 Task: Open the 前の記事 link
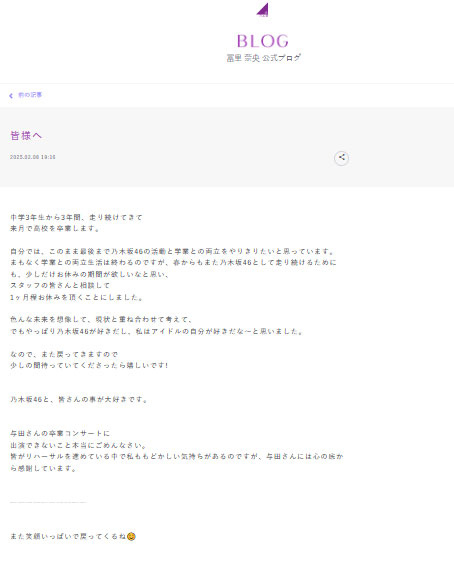pos(30,95)
